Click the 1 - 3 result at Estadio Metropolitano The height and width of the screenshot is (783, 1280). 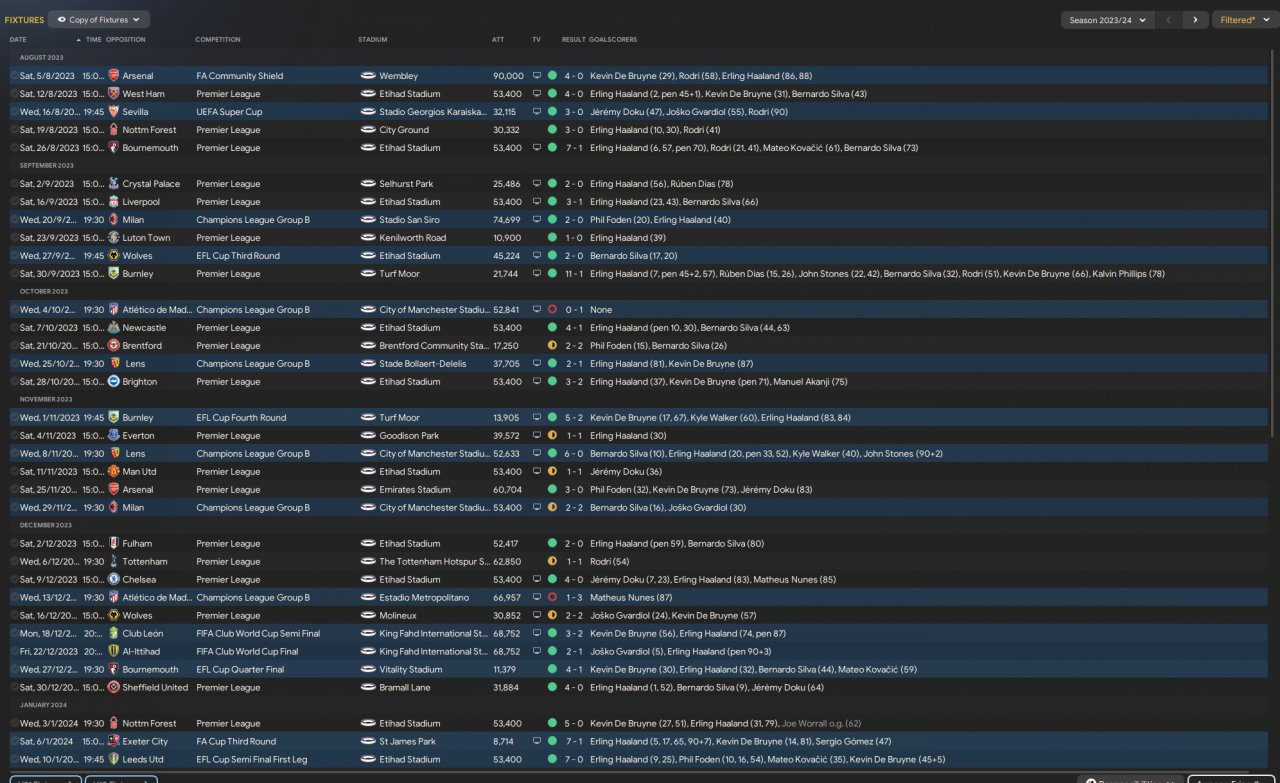573,598
